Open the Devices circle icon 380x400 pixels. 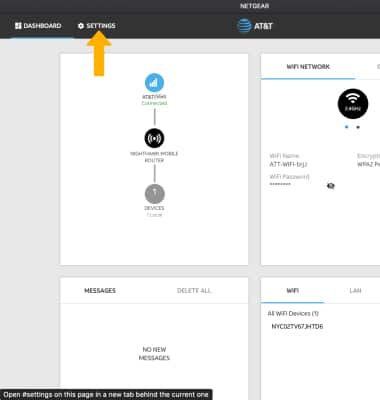coord(155,194)
